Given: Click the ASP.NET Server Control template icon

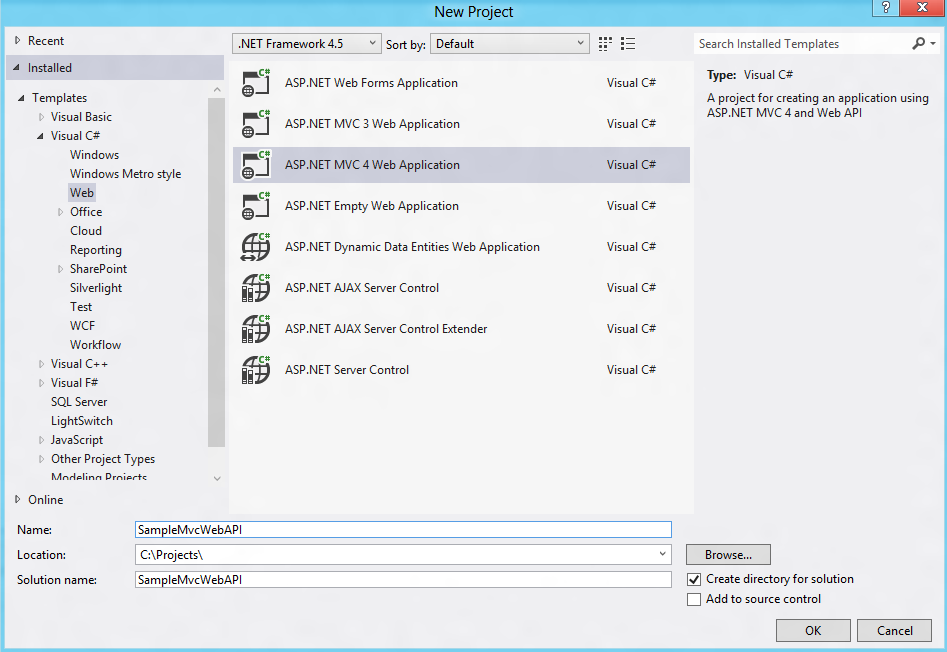Looking at the screenshot, I should [x=255, y=370].
